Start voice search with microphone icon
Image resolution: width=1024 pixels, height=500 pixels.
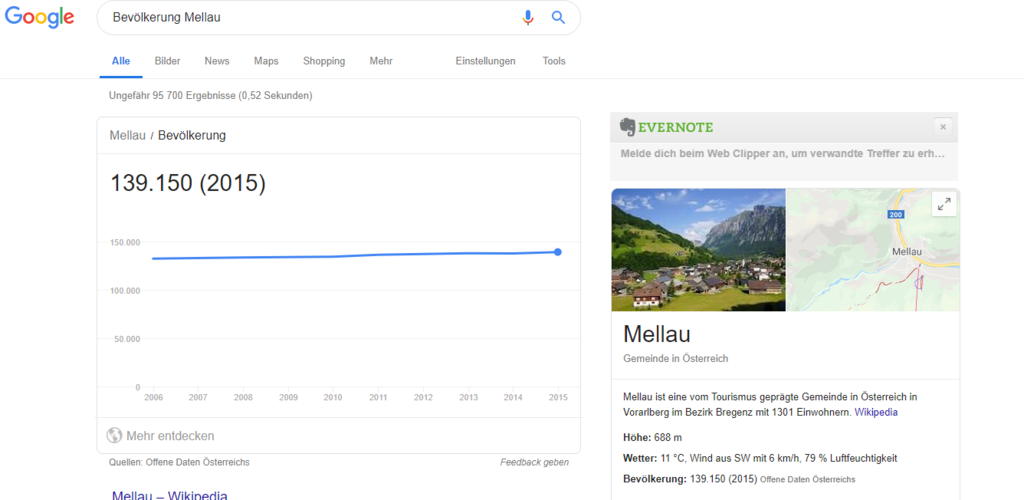[528, 17]
